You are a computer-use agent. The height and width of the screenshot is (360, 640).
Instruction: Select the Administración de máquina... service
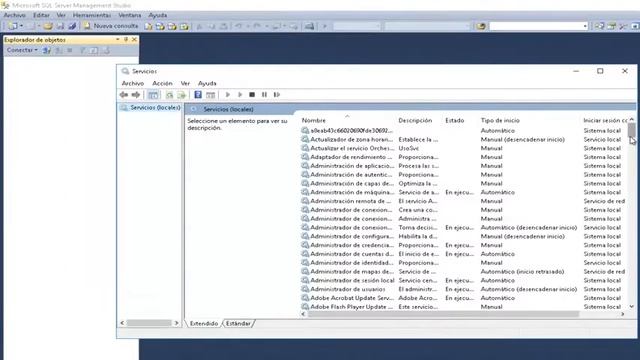coord(464,192)
